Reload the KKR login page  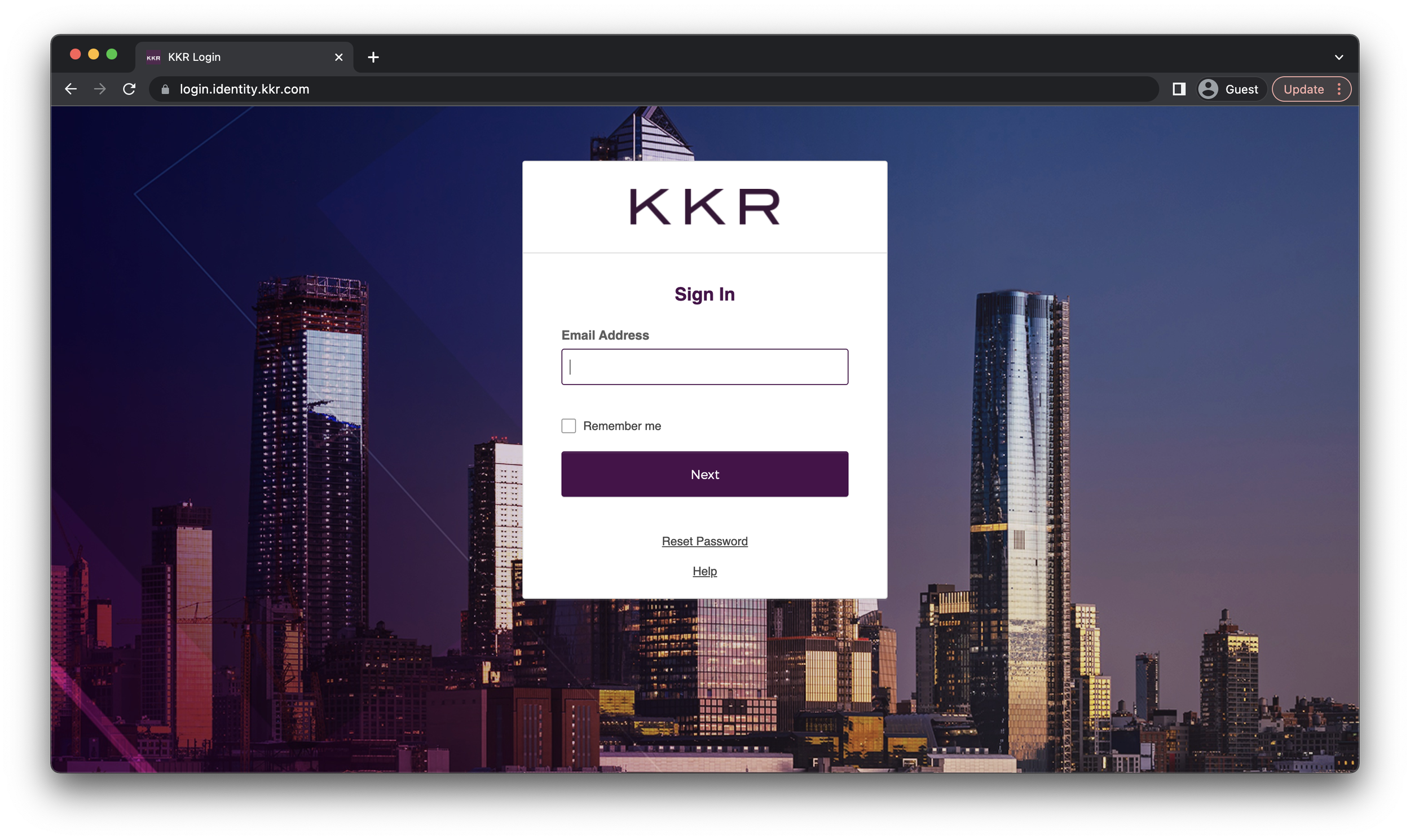point(130,89)
